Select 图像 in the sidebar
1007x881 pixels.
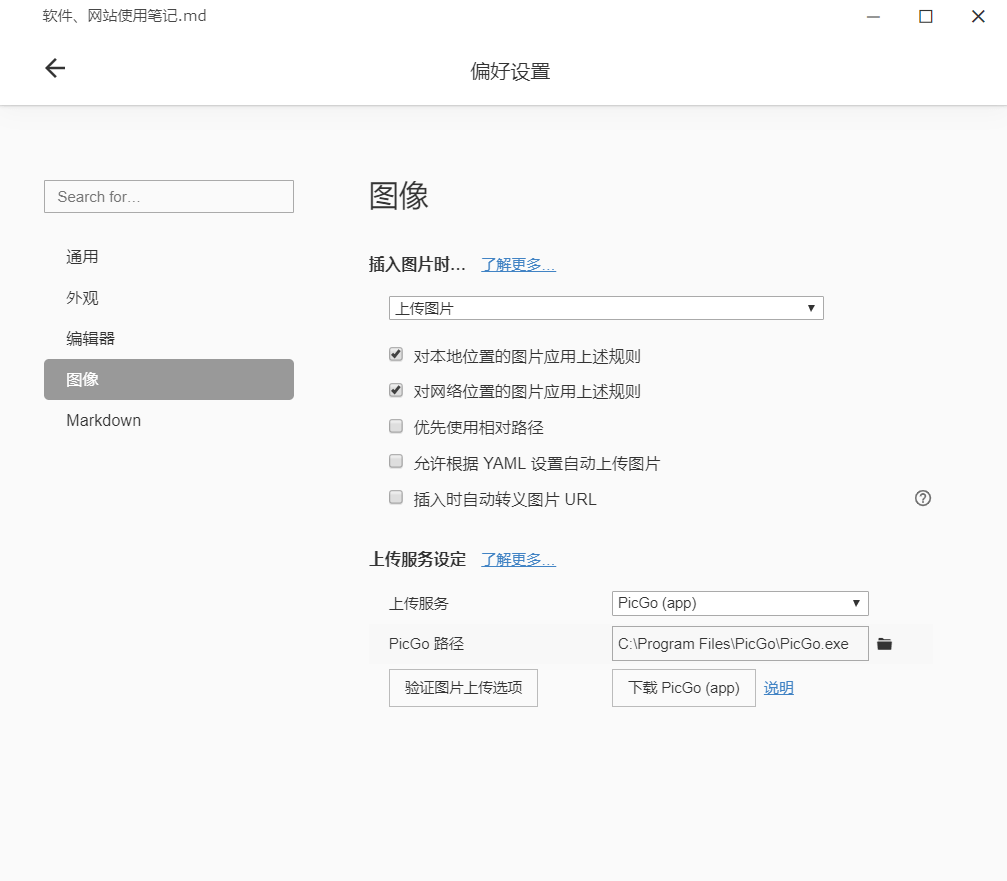tap(169, 379)
